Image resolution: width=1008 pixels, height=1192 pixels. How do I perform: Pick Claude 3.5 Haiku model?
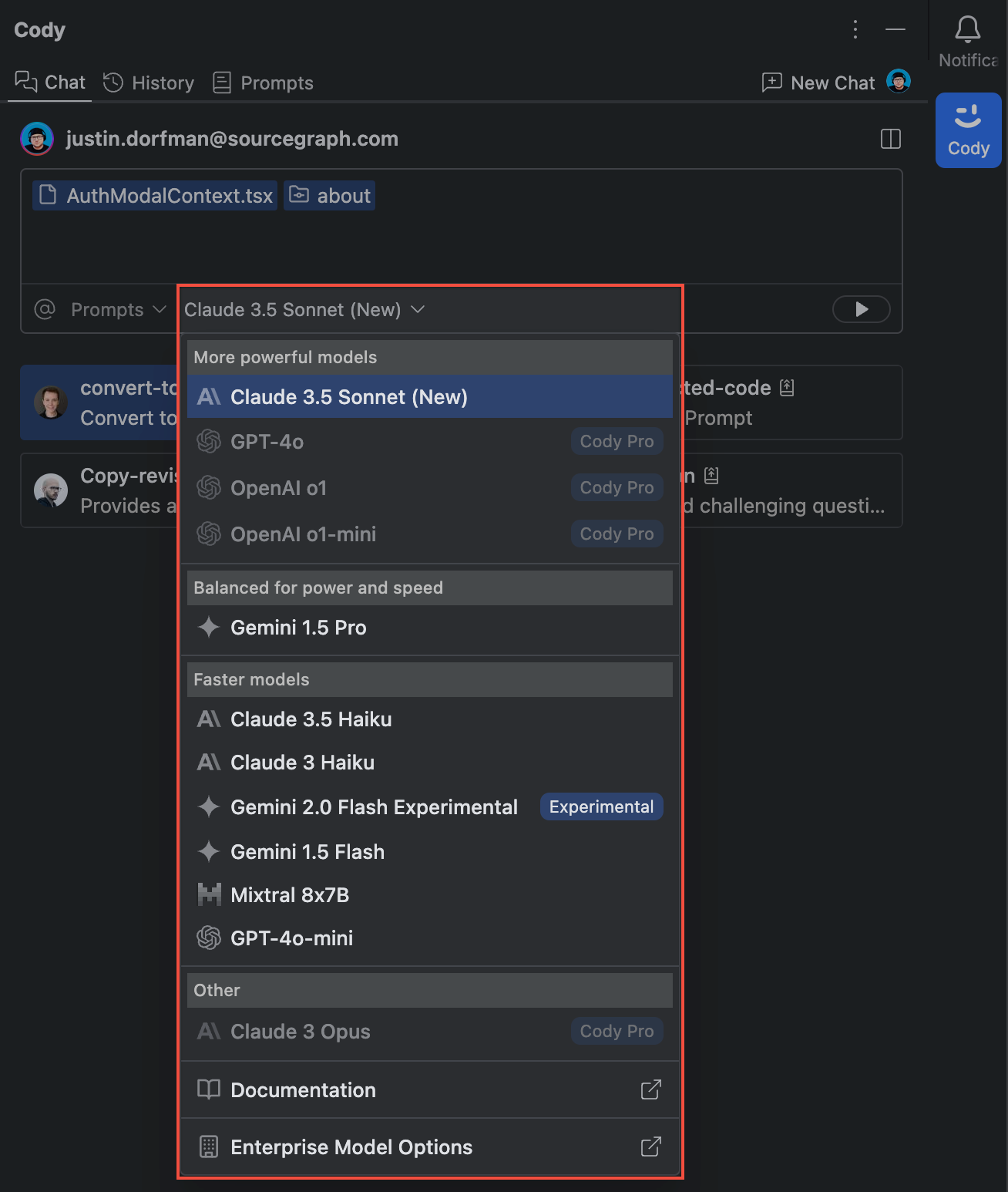tap(430, 719)
